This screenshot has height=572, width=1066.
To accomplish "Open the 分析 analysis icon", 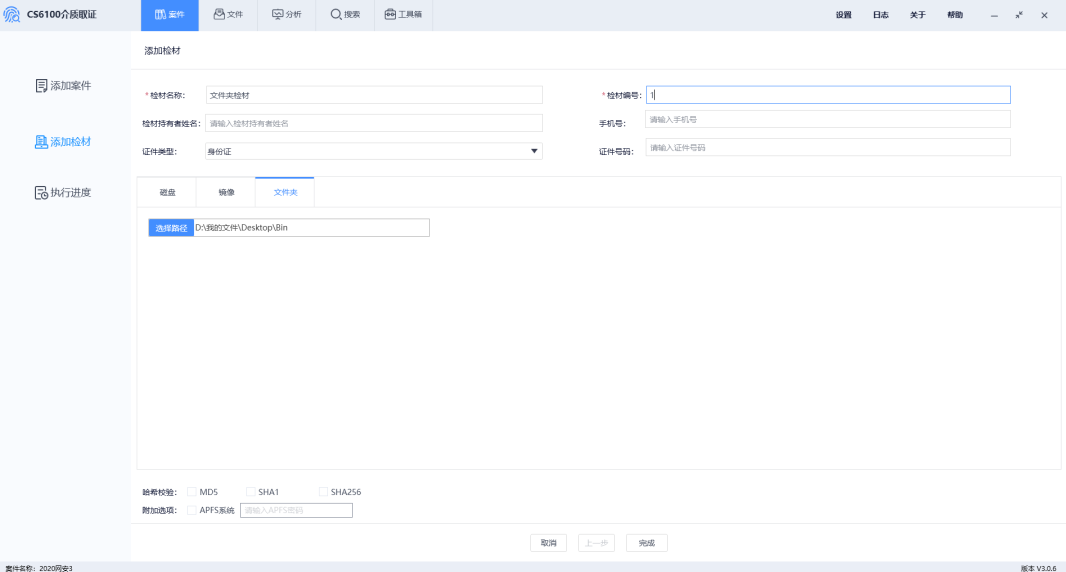I will (278, 15).
